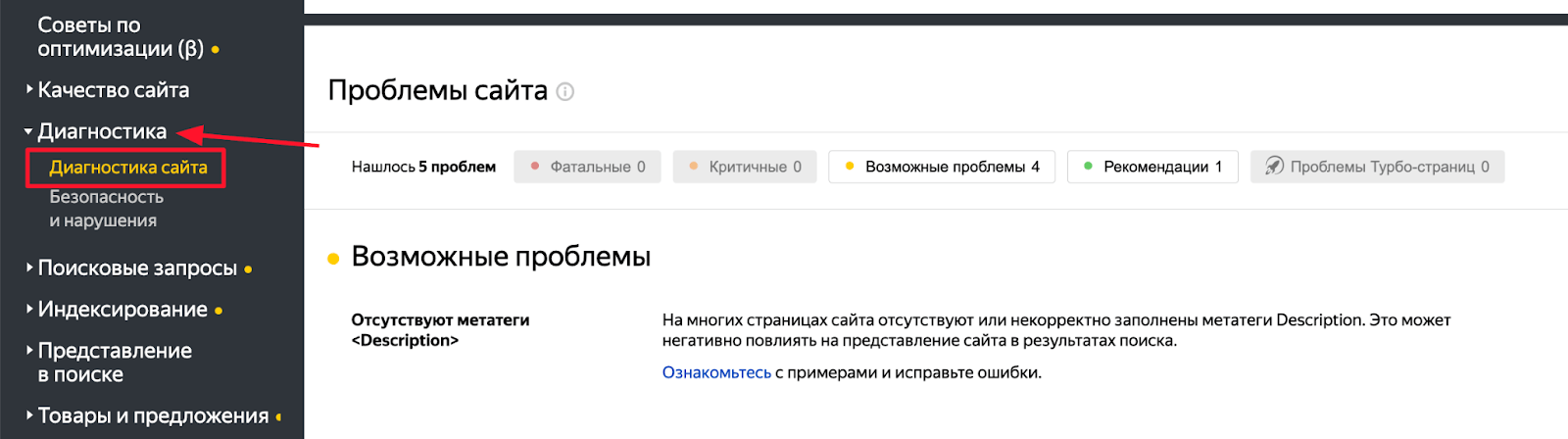Open Диагностика сайта in the sidebar
This screenshot has height=439, width=1568.
128,168
